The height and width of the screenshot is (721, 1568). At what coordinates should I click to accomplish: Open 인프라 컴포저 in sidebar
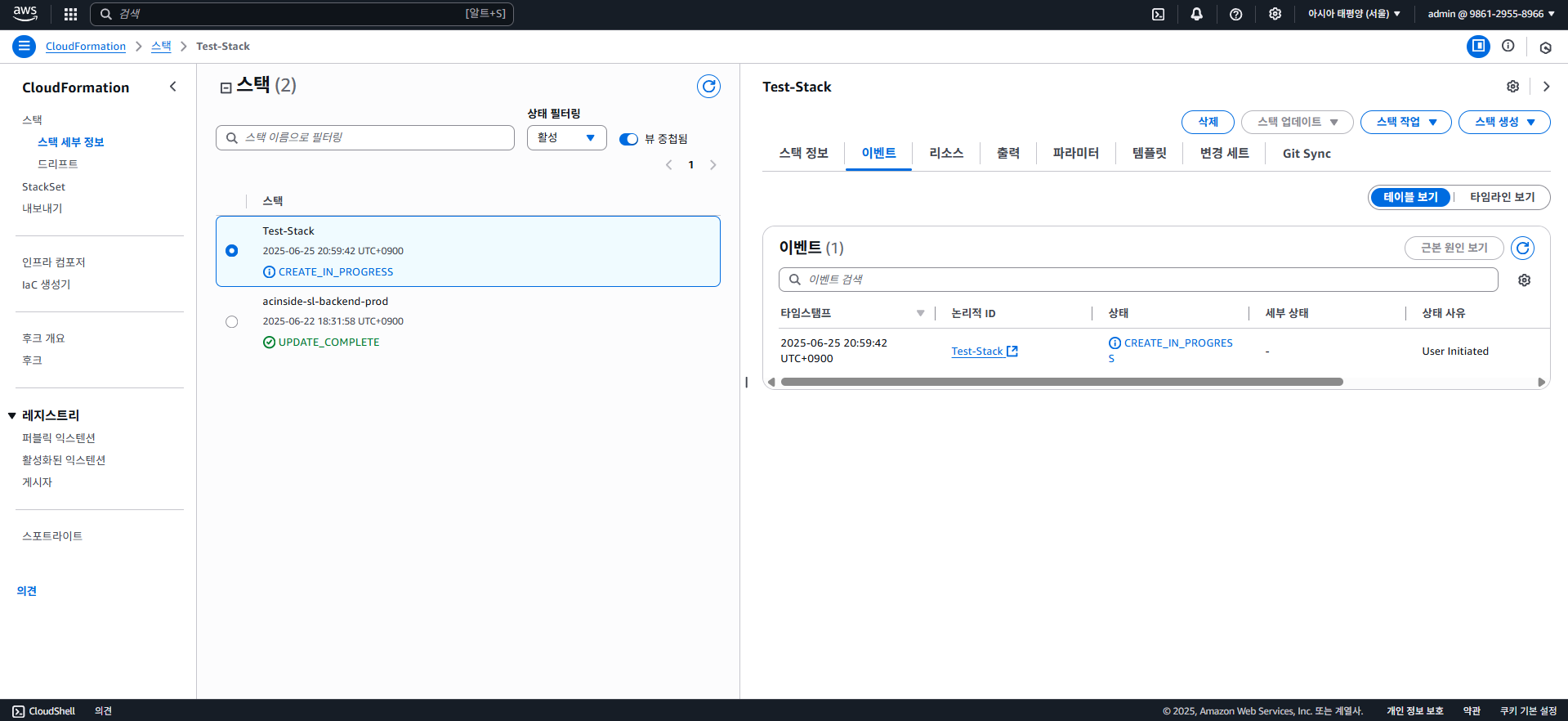pyautogui.click(x=54, y=262)
